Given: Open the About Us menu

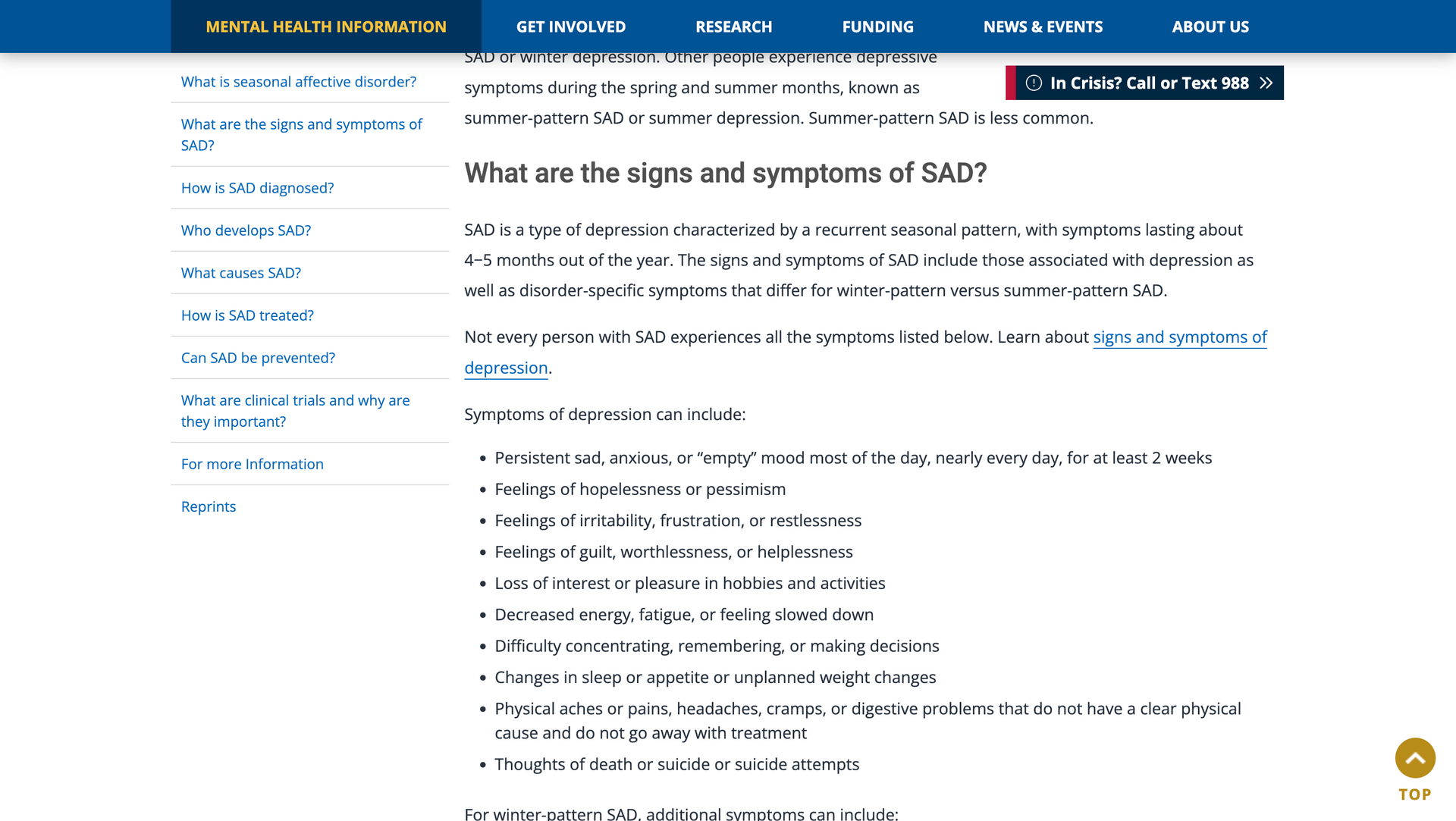Looking at the screenshot, I should pyautogui.click(x=1210, y=27).
